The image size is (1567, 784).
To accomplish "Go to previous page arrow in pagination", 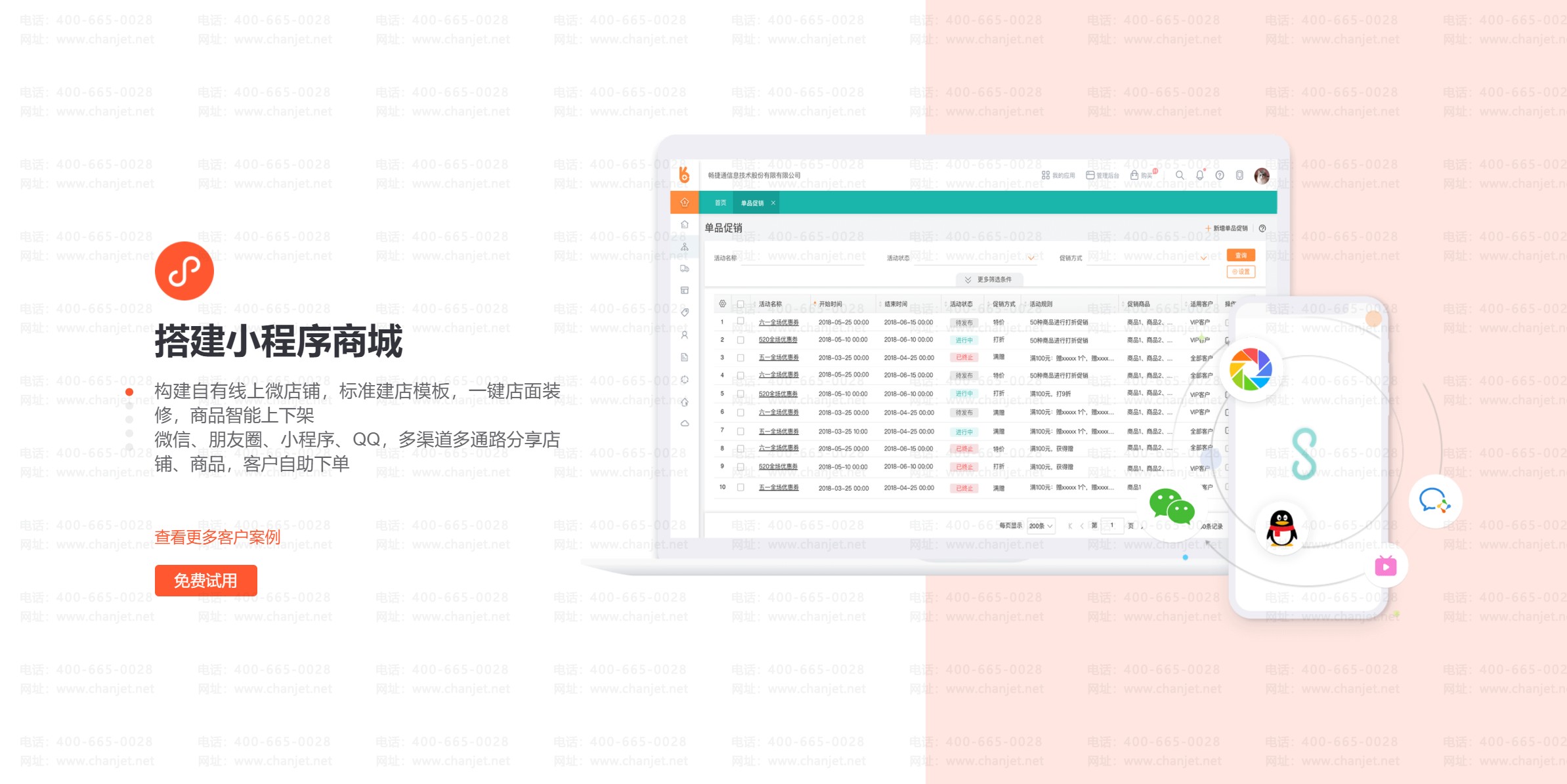I will (1082, 526).
